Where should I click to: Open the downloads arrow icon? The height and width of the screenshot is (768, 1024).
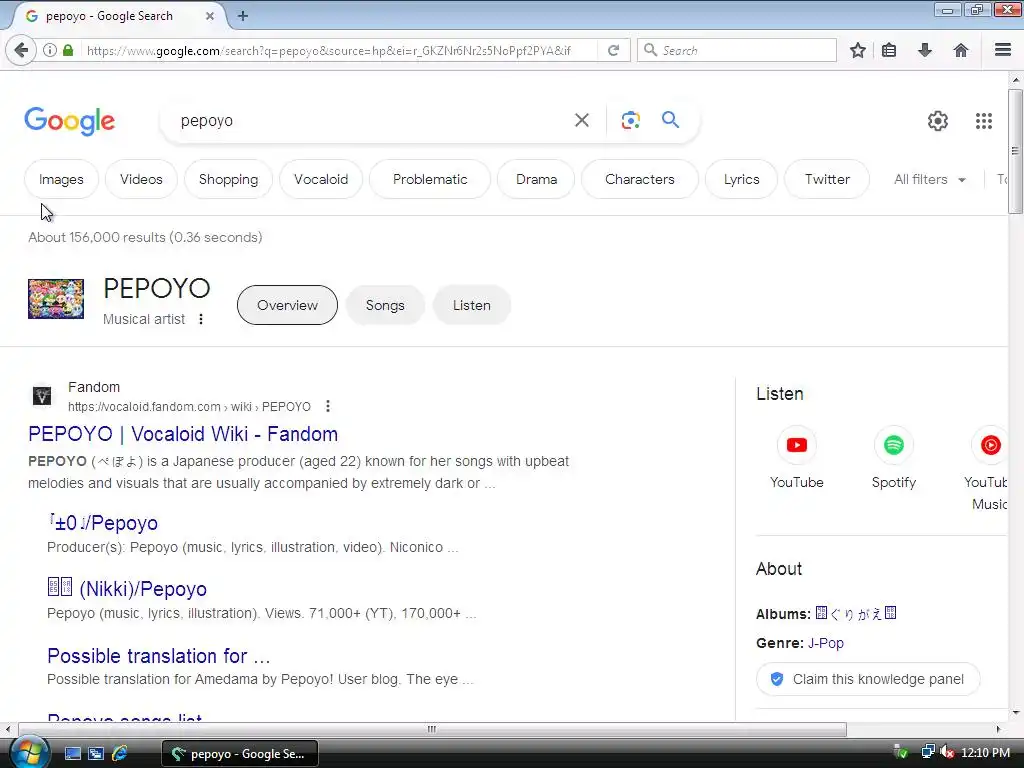pyautogui.click(x=925, y=50)
